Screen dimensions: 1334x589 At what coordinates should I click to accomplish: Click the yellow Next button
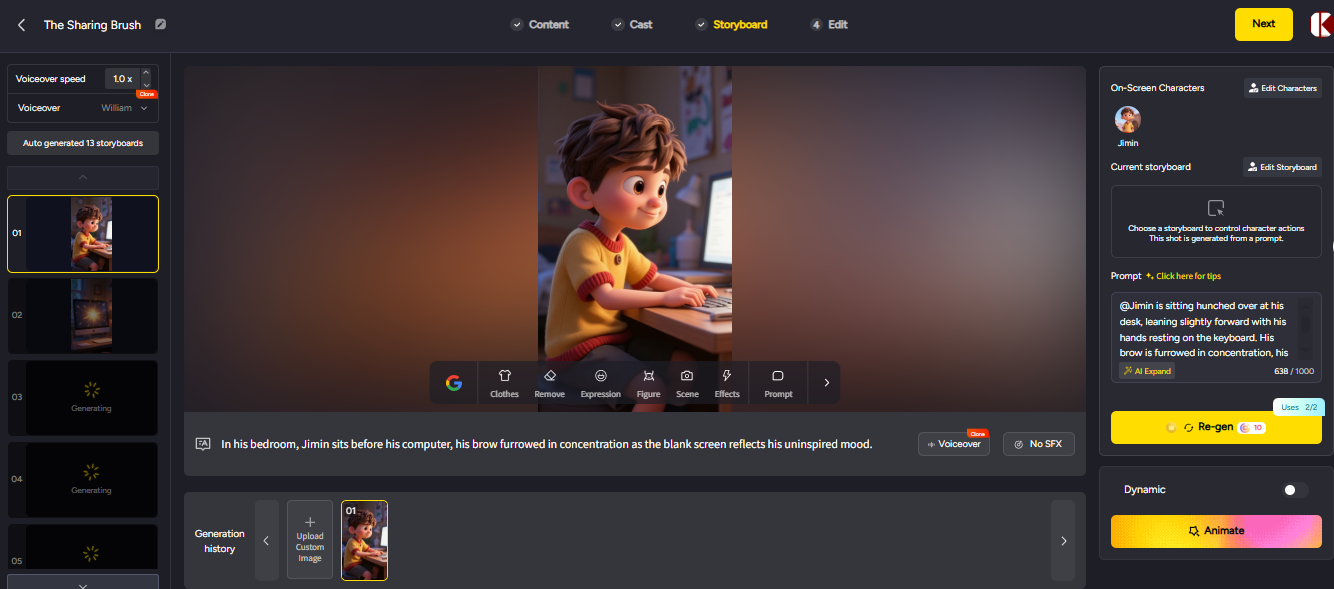tap(1264, 24)
